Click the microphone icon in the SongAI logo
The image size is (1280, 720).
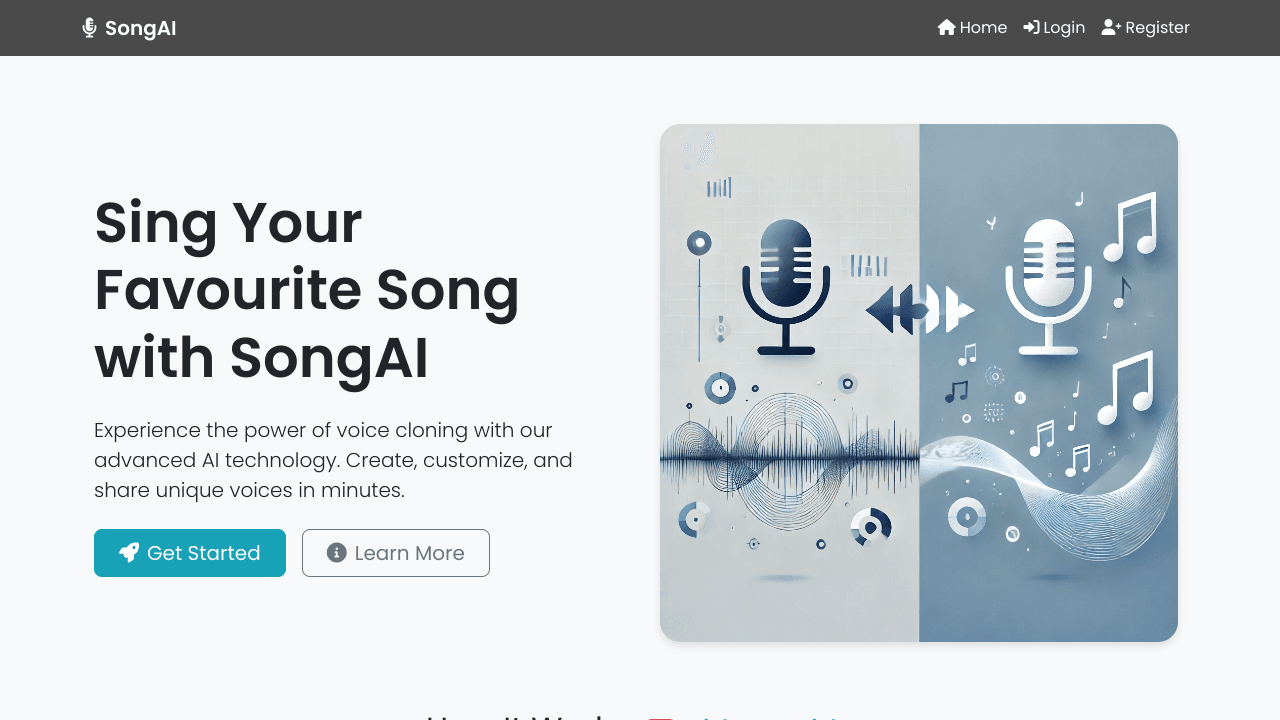click(x=89, y=28)
